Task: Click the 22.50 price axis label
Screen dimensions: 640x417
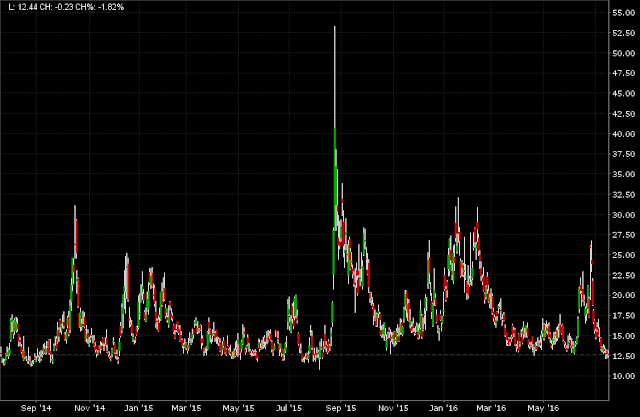Action: pyautogui.click(x=624, y=275)
